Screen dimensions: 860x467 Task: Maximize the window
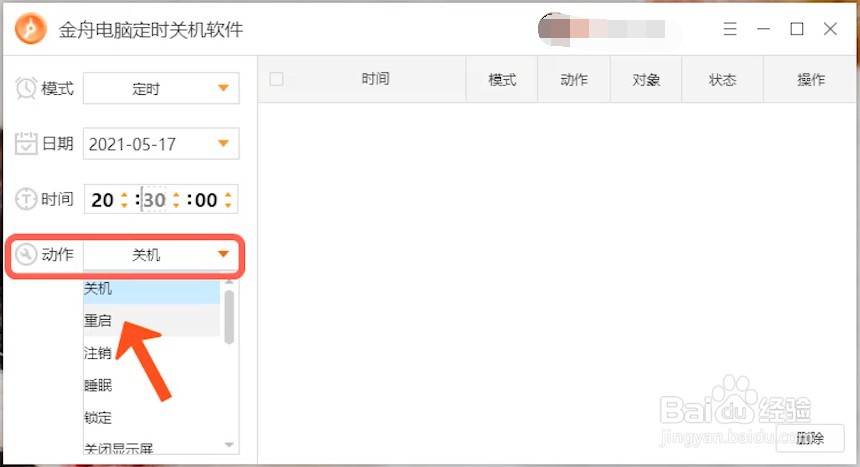point(797,29)
